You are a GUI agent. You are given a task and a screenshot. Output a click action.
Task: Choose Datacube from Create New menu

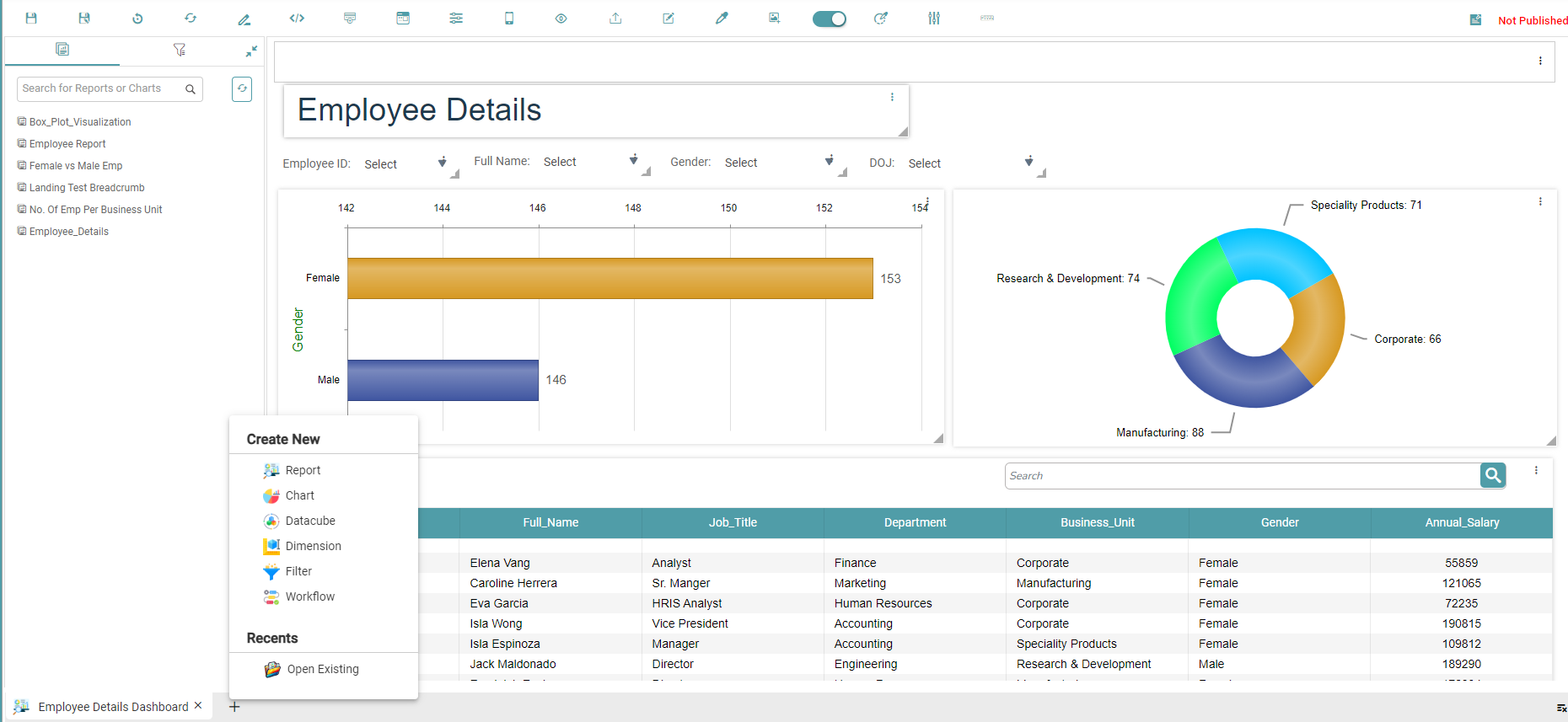309,521
